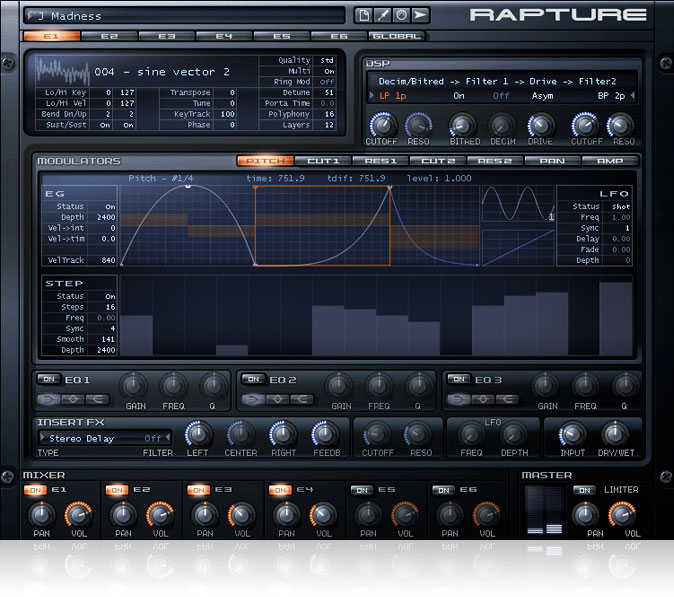Click the last step bar in step sequencer

616,318
